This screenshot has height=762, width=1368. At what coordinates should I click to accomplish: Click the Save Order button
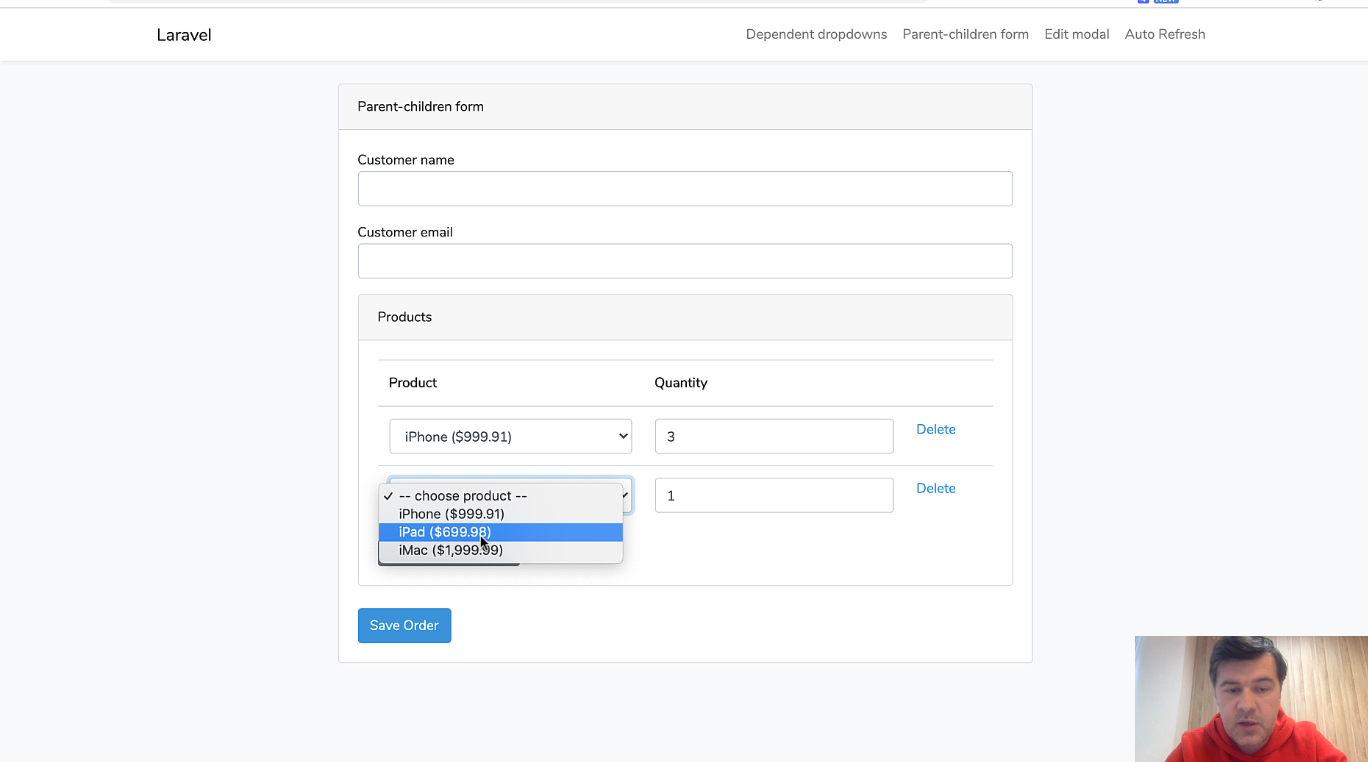coord(404,625)
